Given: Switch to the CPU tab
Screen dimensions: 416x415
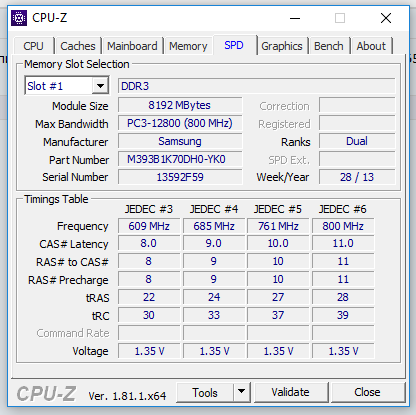Looking at the screenshot, I should click(33, 46).
